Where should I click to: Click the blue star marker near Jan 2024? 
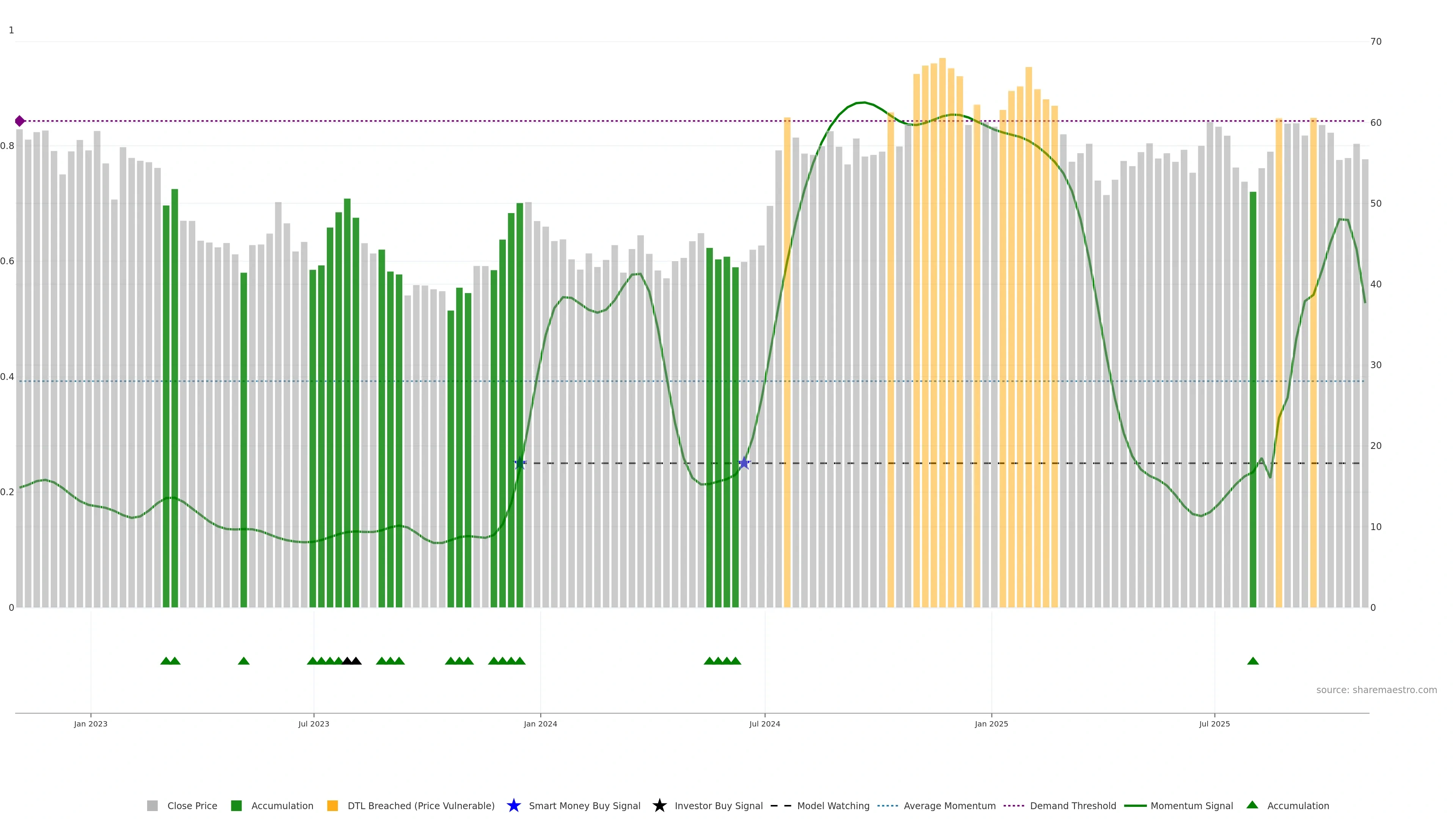[520, 463]
